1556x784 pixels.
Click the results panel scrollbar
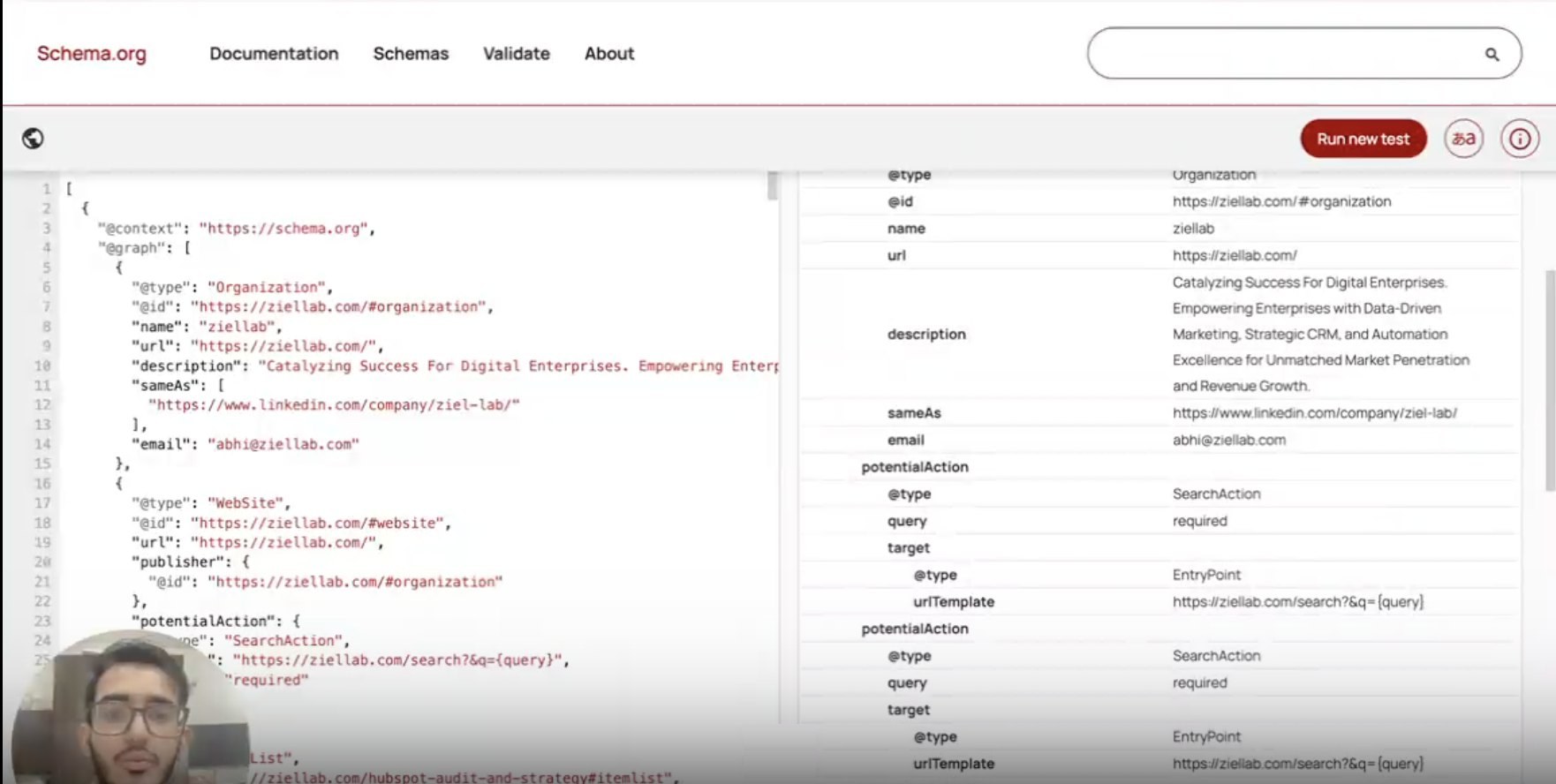point(1550,380)
